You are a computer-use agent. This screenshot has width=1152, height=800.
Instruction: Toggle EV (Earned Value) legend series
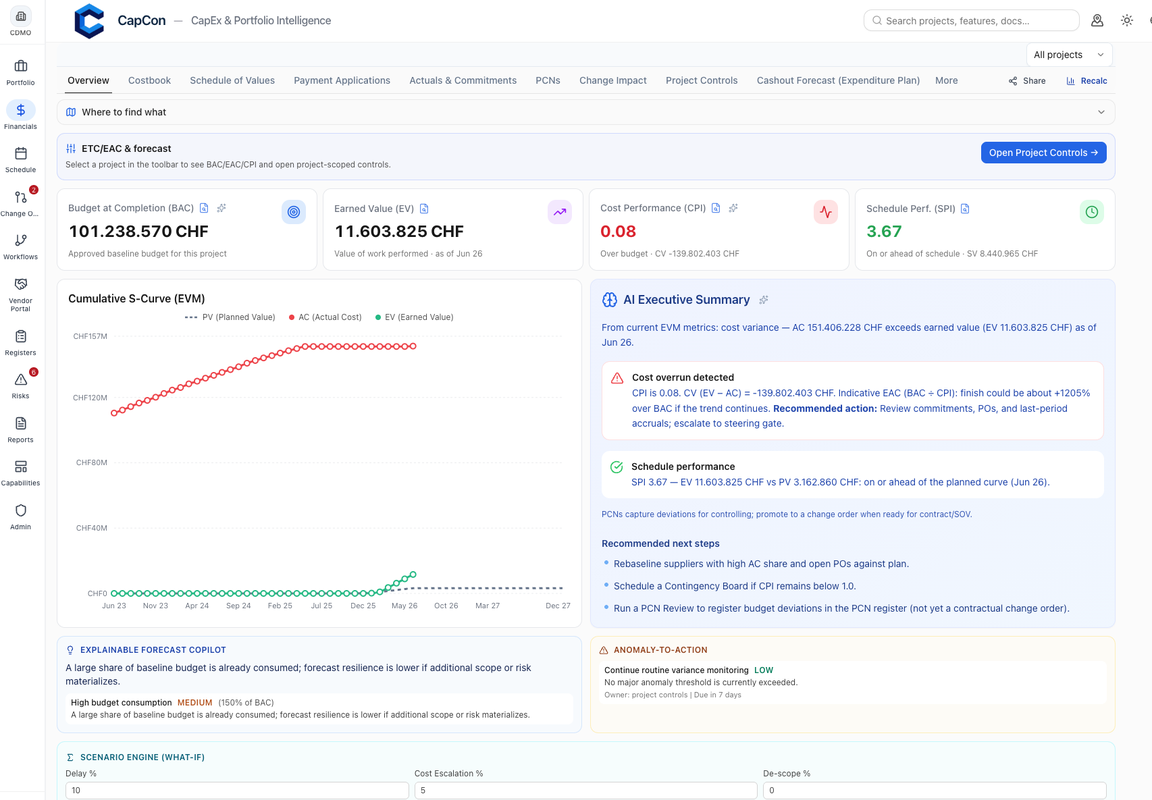click(414, 317)
